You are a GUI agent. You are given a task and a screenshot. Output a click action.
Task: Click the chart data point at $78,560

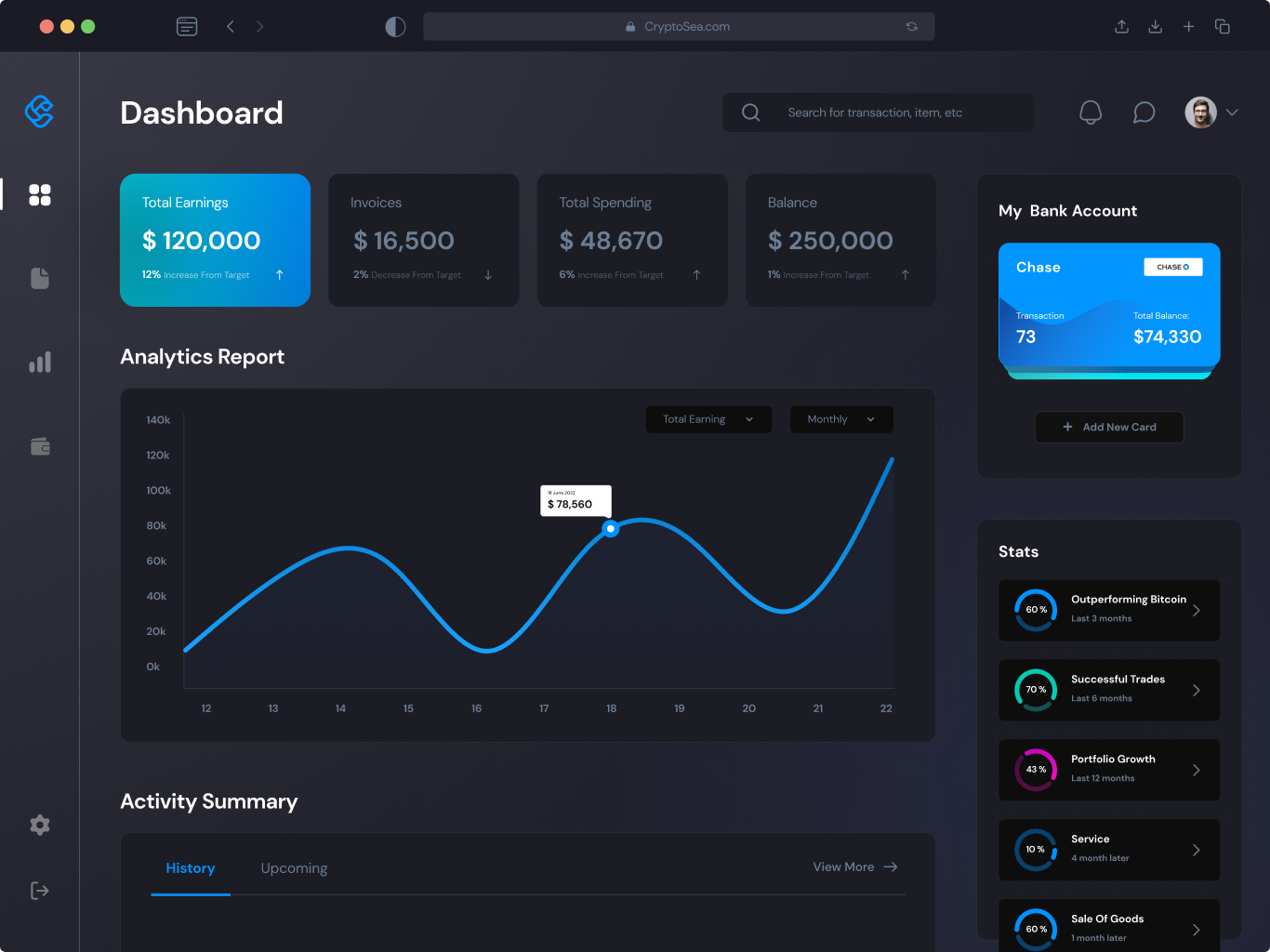tap(611, 528)
